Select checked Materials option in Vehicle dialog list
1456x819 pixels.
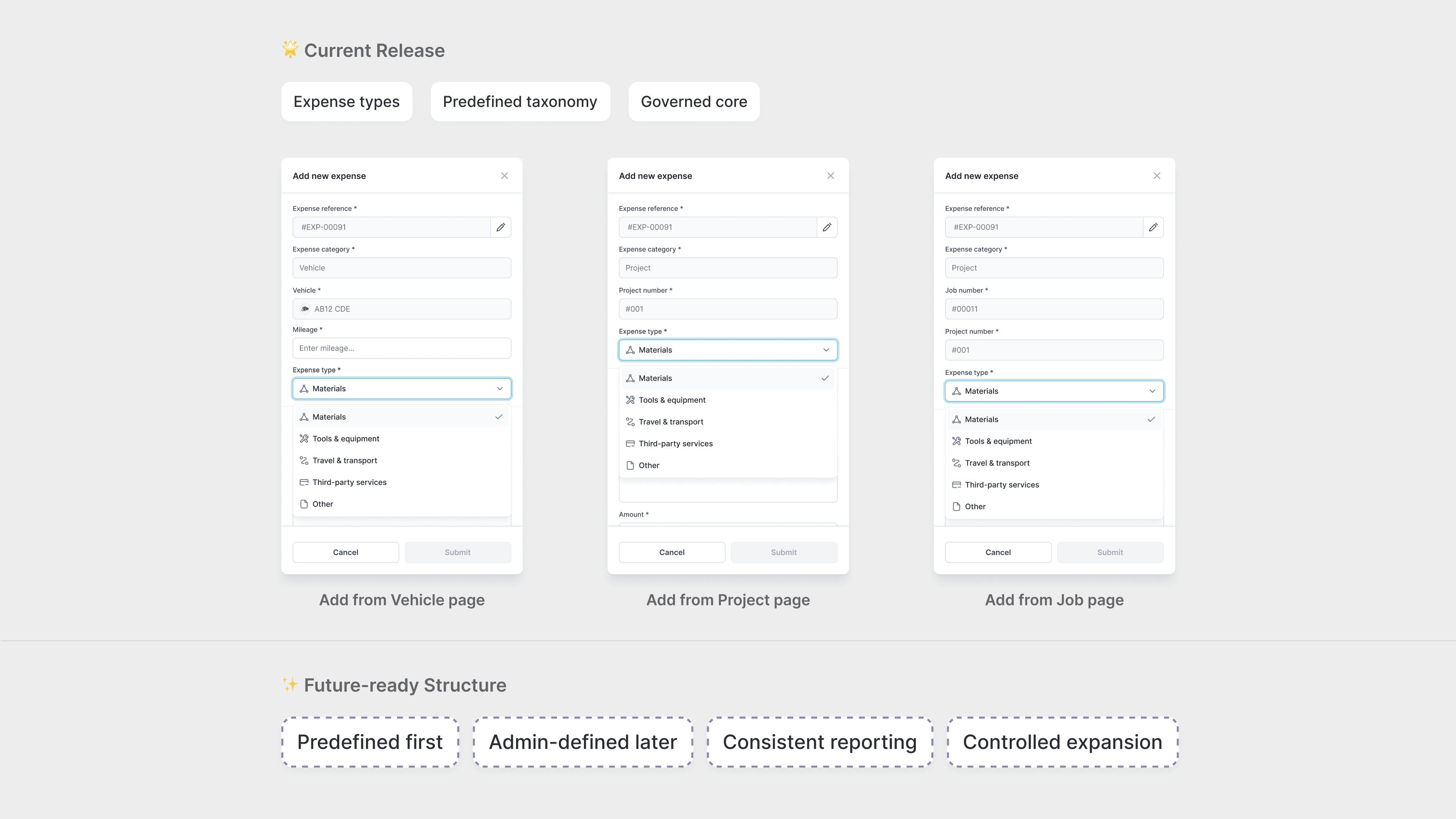coord(401,417)
